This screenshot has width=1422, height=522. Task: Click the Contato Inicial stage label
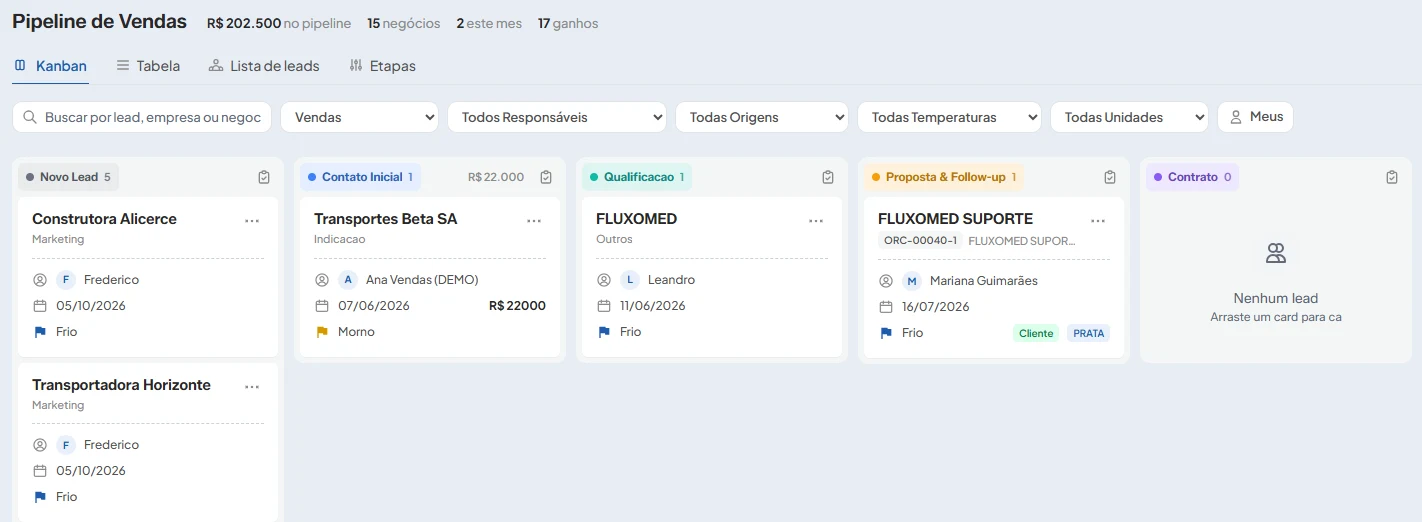361,177
